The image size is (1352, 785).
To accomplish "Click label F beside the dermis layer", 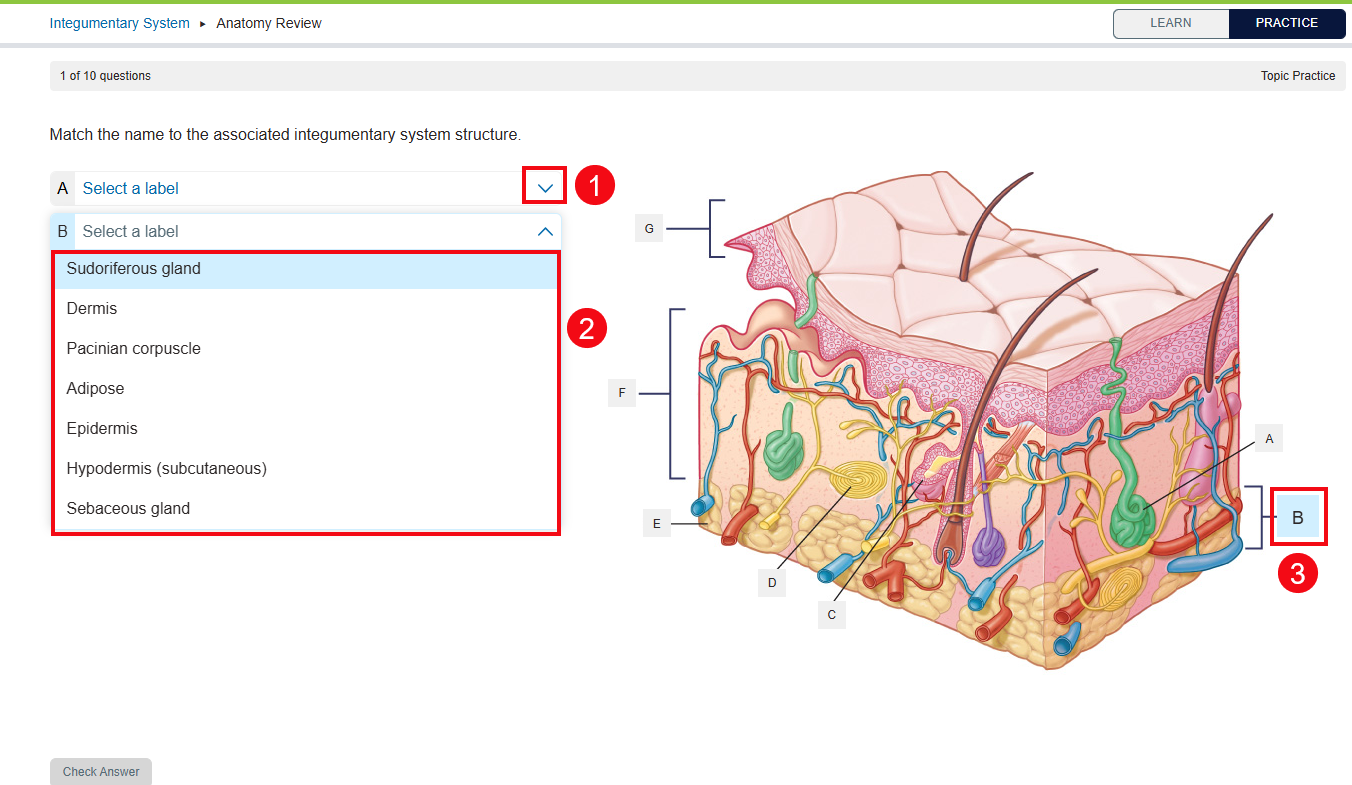I will [x=622, y=393].
